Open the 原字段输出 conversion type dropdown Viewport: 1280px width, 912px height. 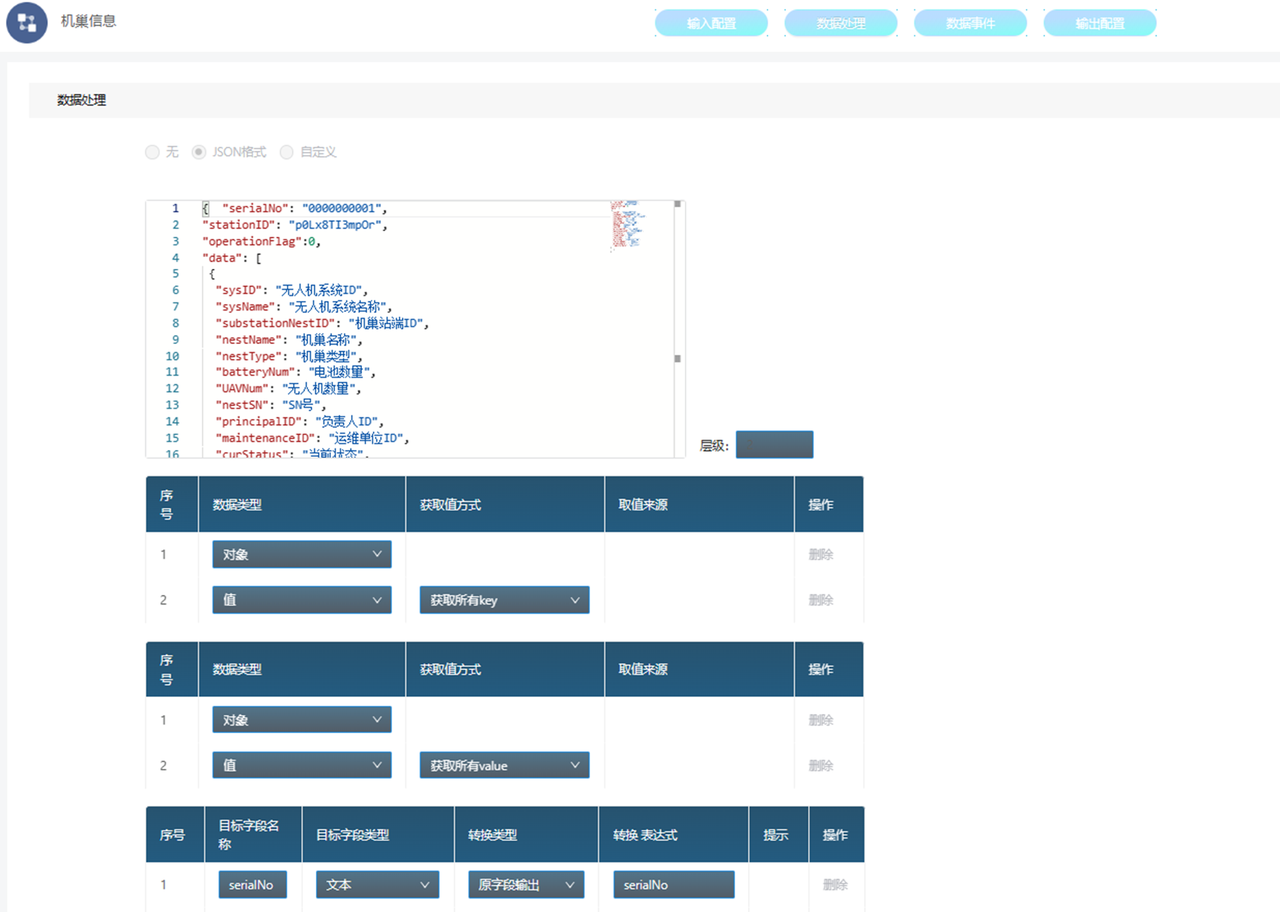(526, 885)
